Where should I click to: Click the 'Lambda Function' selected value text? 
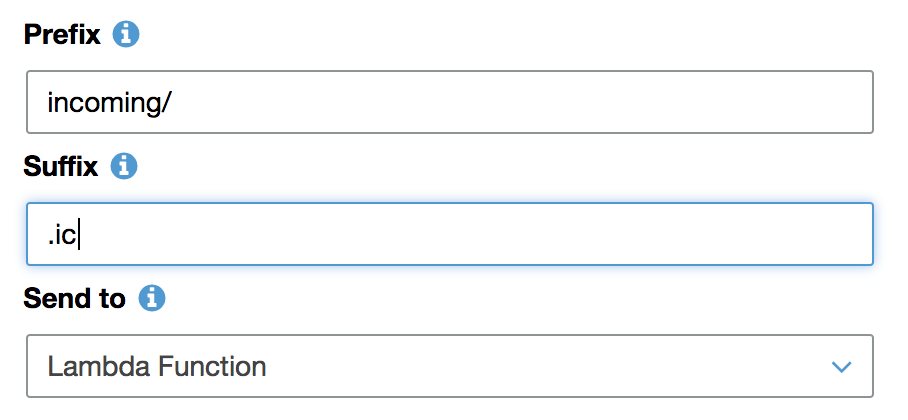pyautogui.click(x=157, y=367)
